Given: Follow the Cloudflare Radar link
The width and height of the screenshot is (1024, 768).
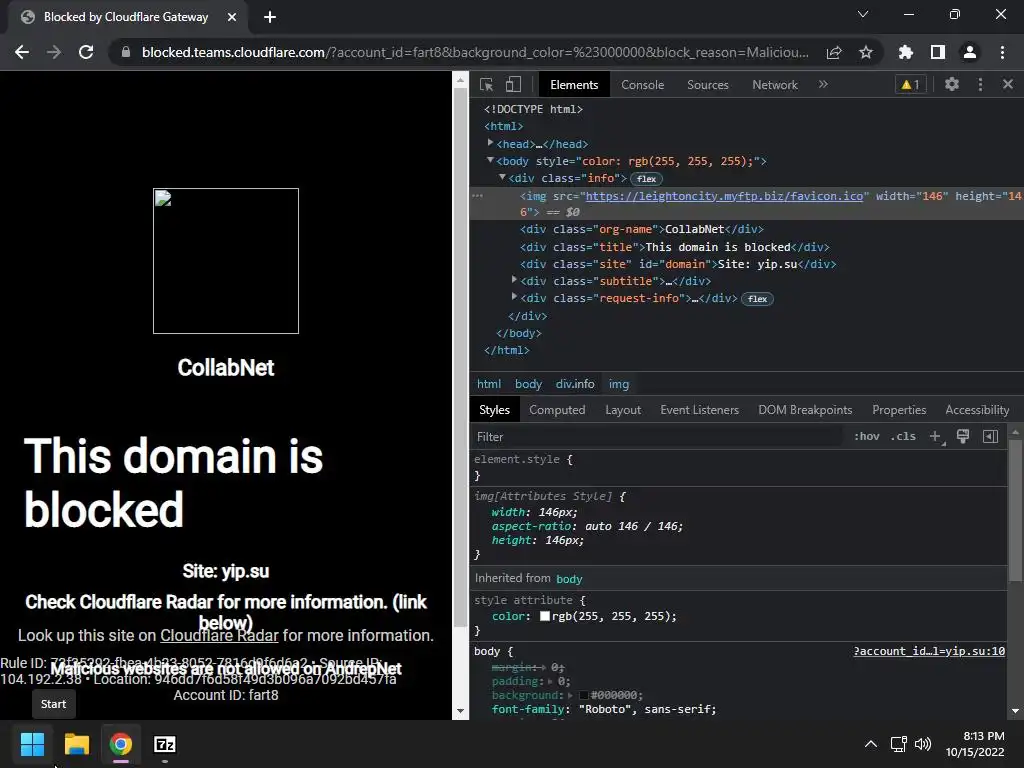Looking at the screenshot, I should [x=219, y=635].
